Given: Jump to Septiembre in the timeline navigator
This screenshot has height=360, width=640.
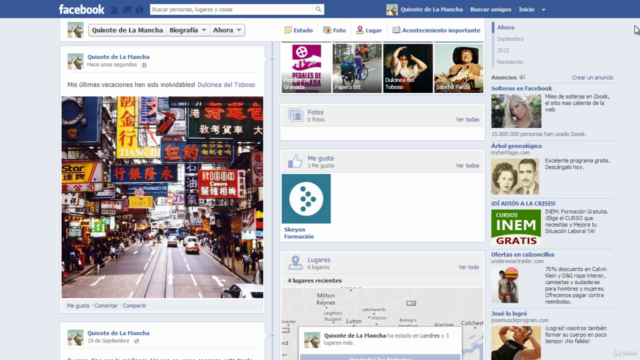Looking at the screenshot, I should pos(510,39).
